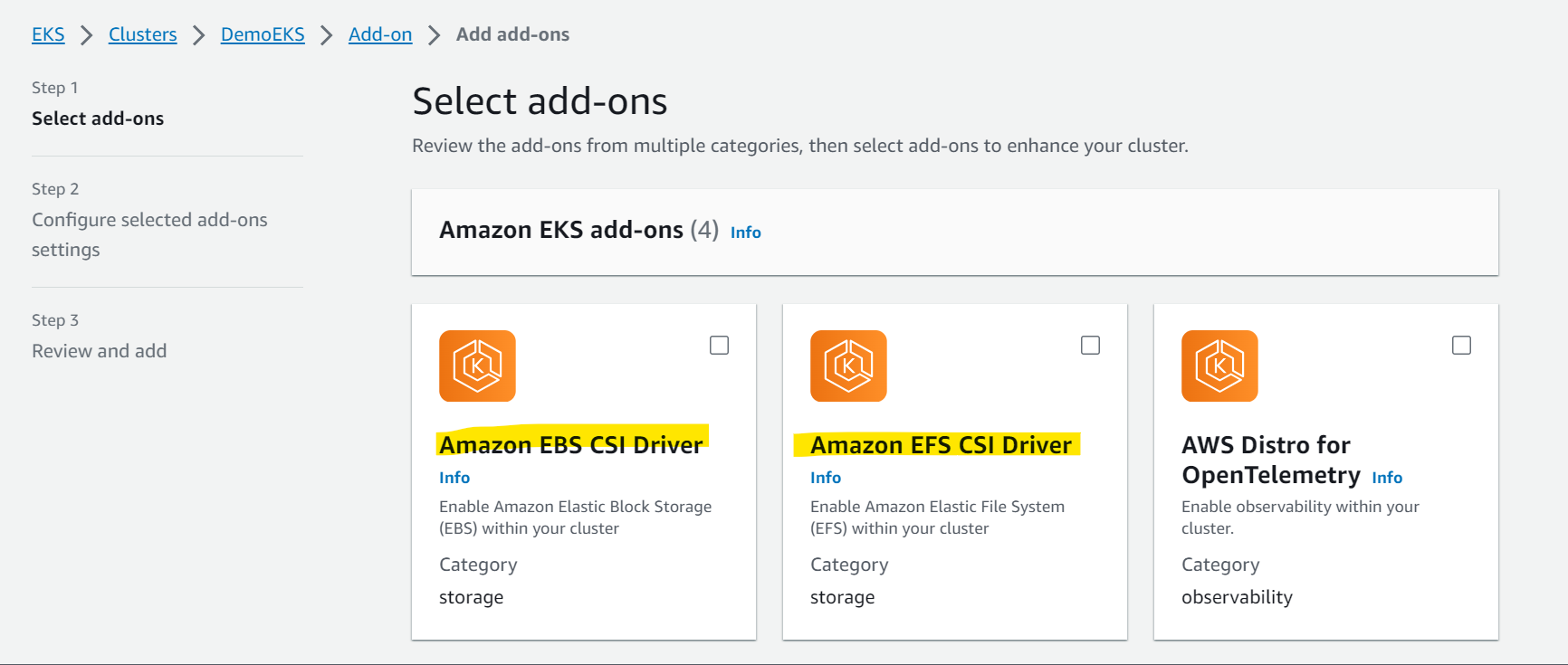Select Step 1 Select add-ons in the wizard
The image size is (1568, 665).
(98, 119)
